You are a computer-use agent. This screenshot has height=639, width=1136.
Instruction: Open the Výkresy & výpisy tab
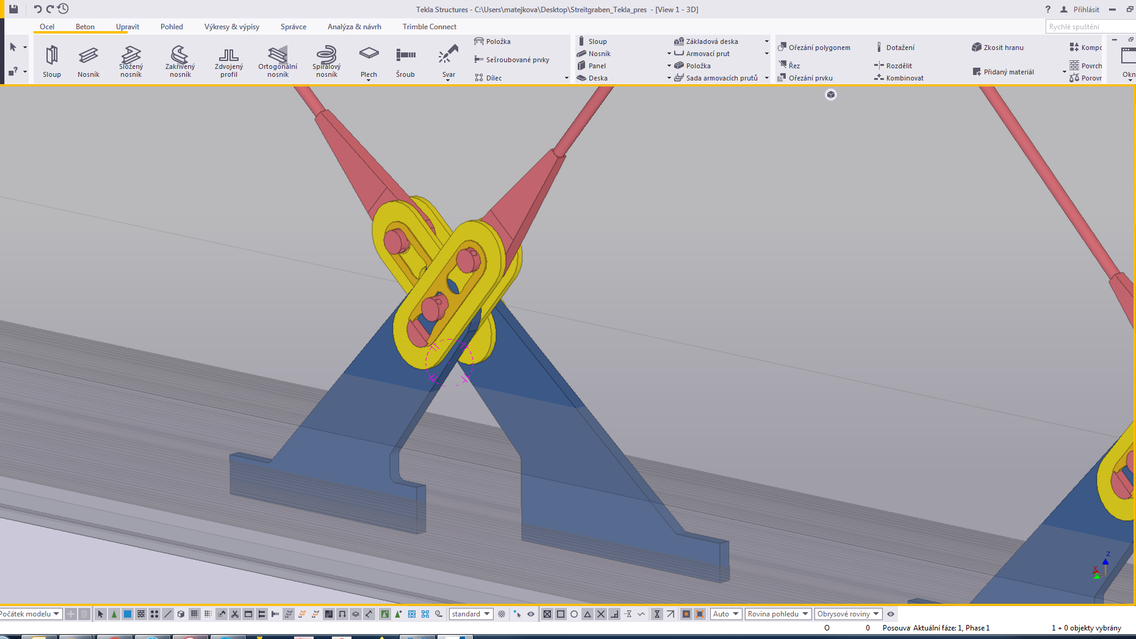[x=232, y=27]
